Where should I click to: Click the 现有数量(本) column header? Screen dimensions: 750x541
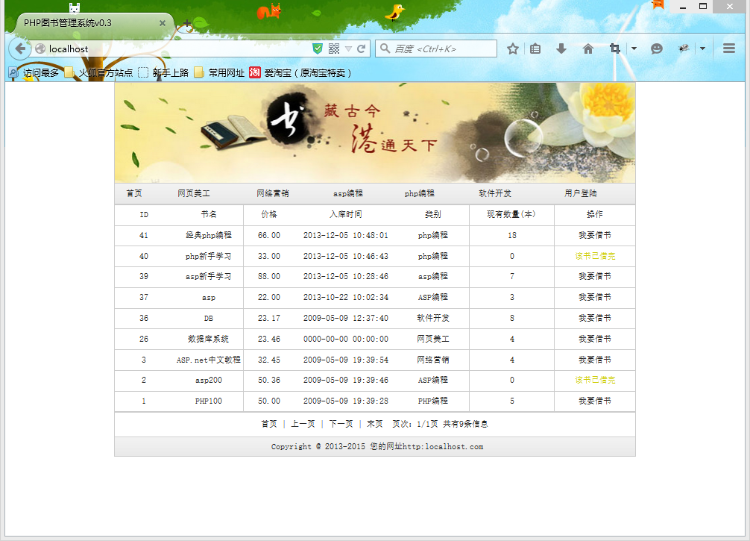511,214
